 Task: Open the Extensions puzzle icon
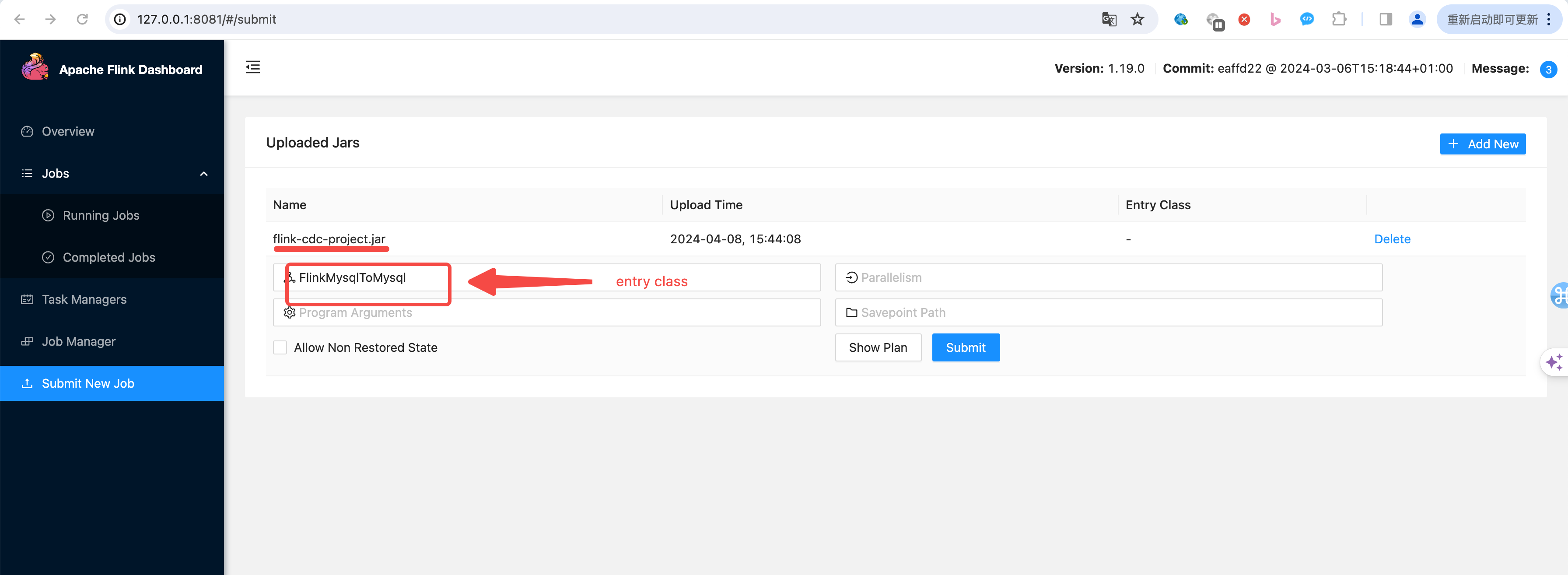coord(1338,20)
